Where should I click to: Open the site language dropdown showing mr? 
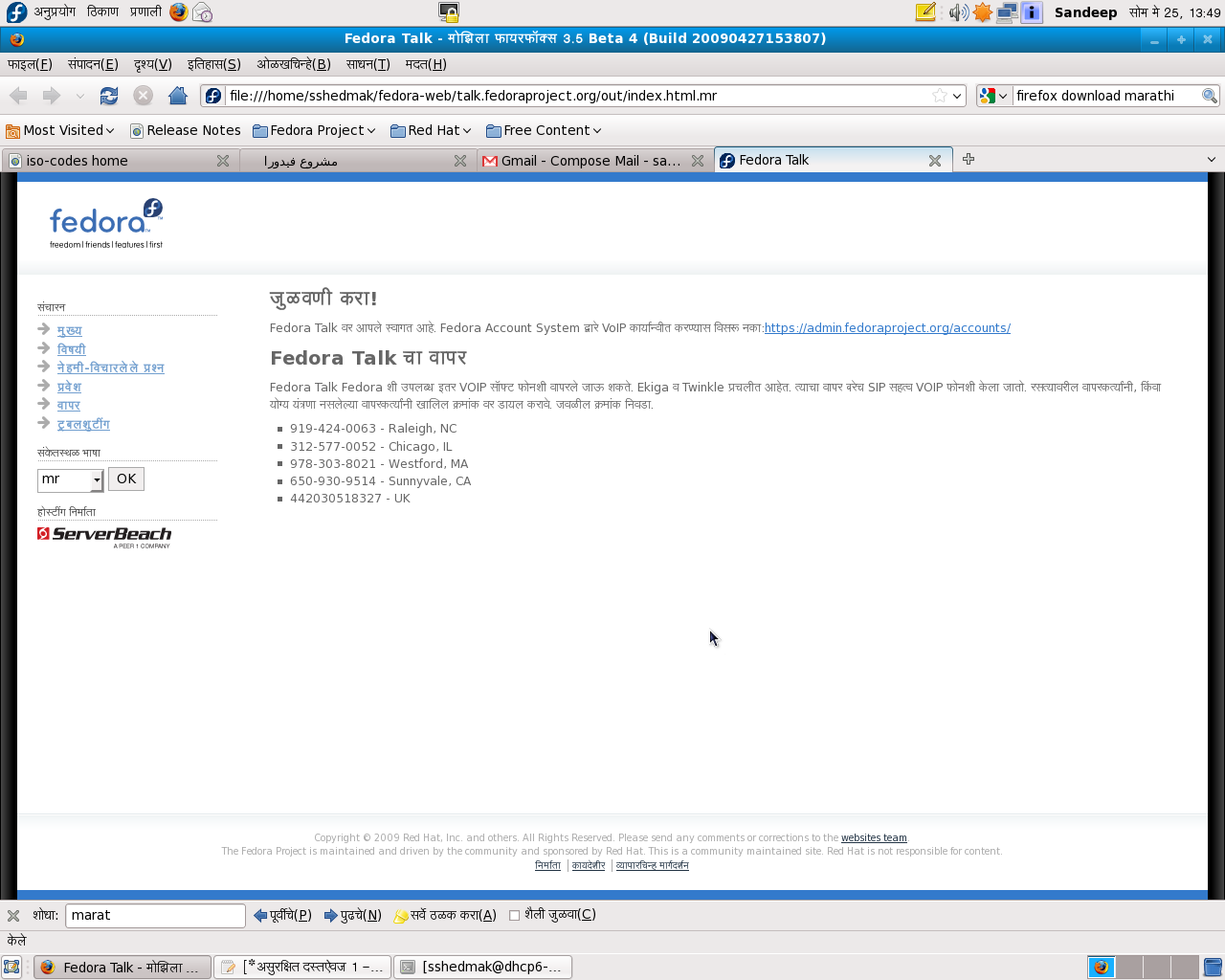[70, 479]
